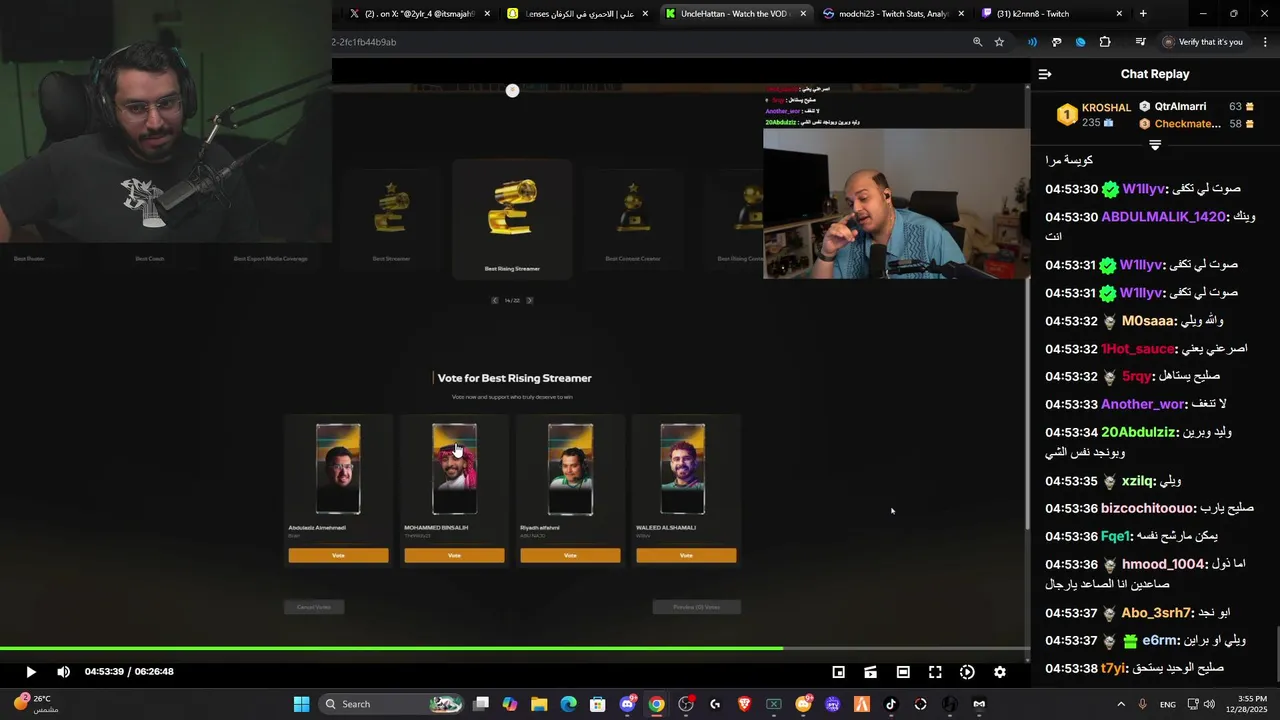The width and height of the screenshot is (1280, 720).
Task: Mute the video volume
Action: 63,672
